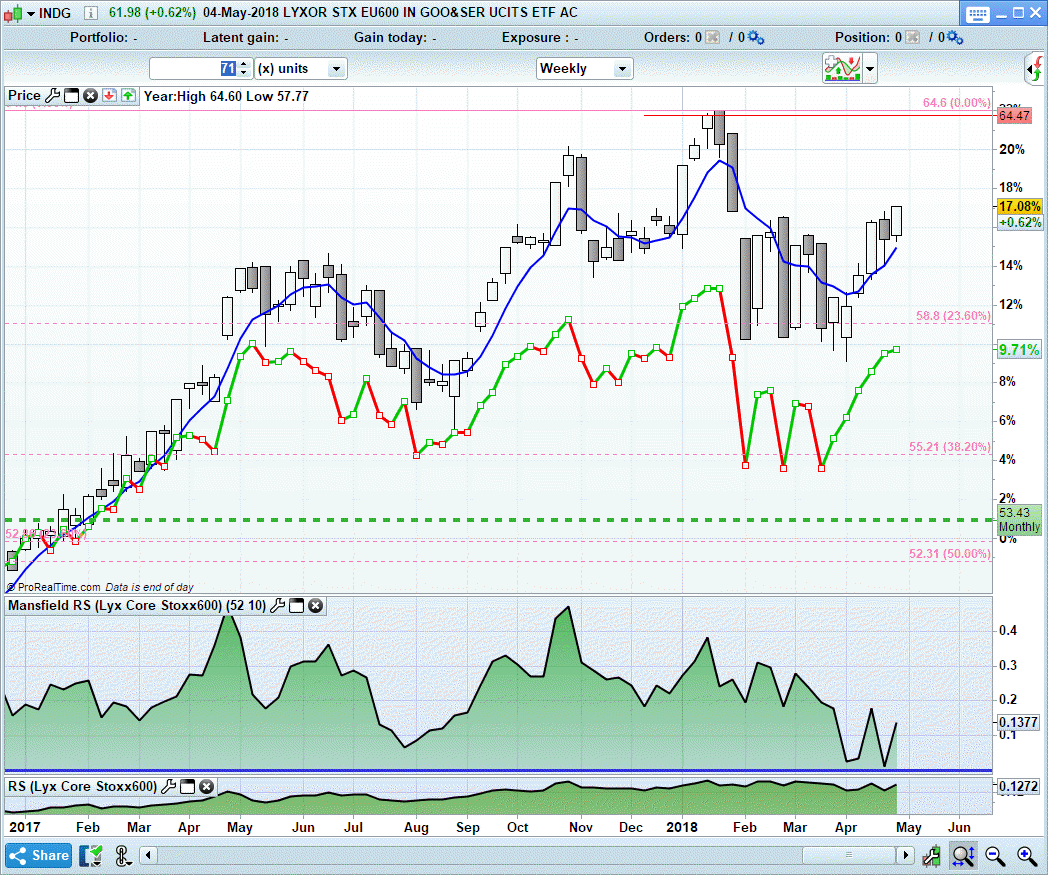The height and width of the screenshot is (875, 1048).
Task: Open the Weekly timeframe dropdown
Action: (585, 68)
